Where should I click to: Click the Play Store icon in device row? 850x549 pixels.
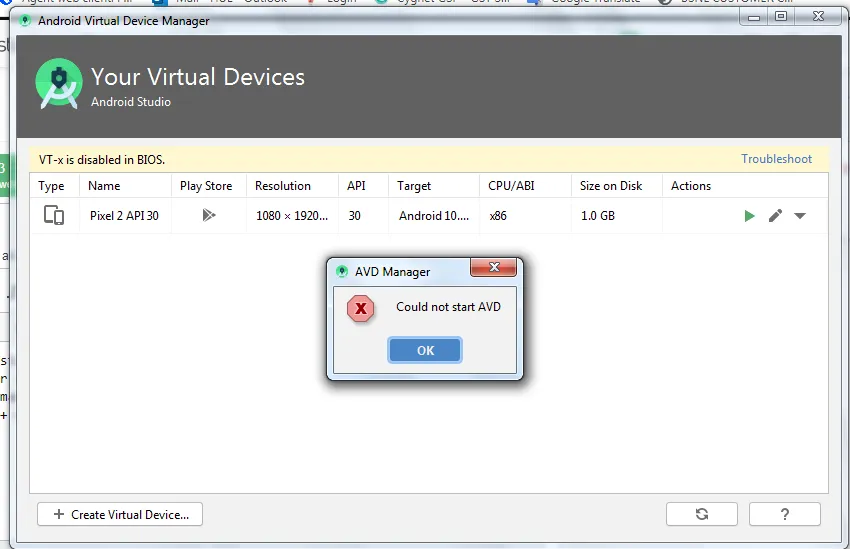coord(209,215)
